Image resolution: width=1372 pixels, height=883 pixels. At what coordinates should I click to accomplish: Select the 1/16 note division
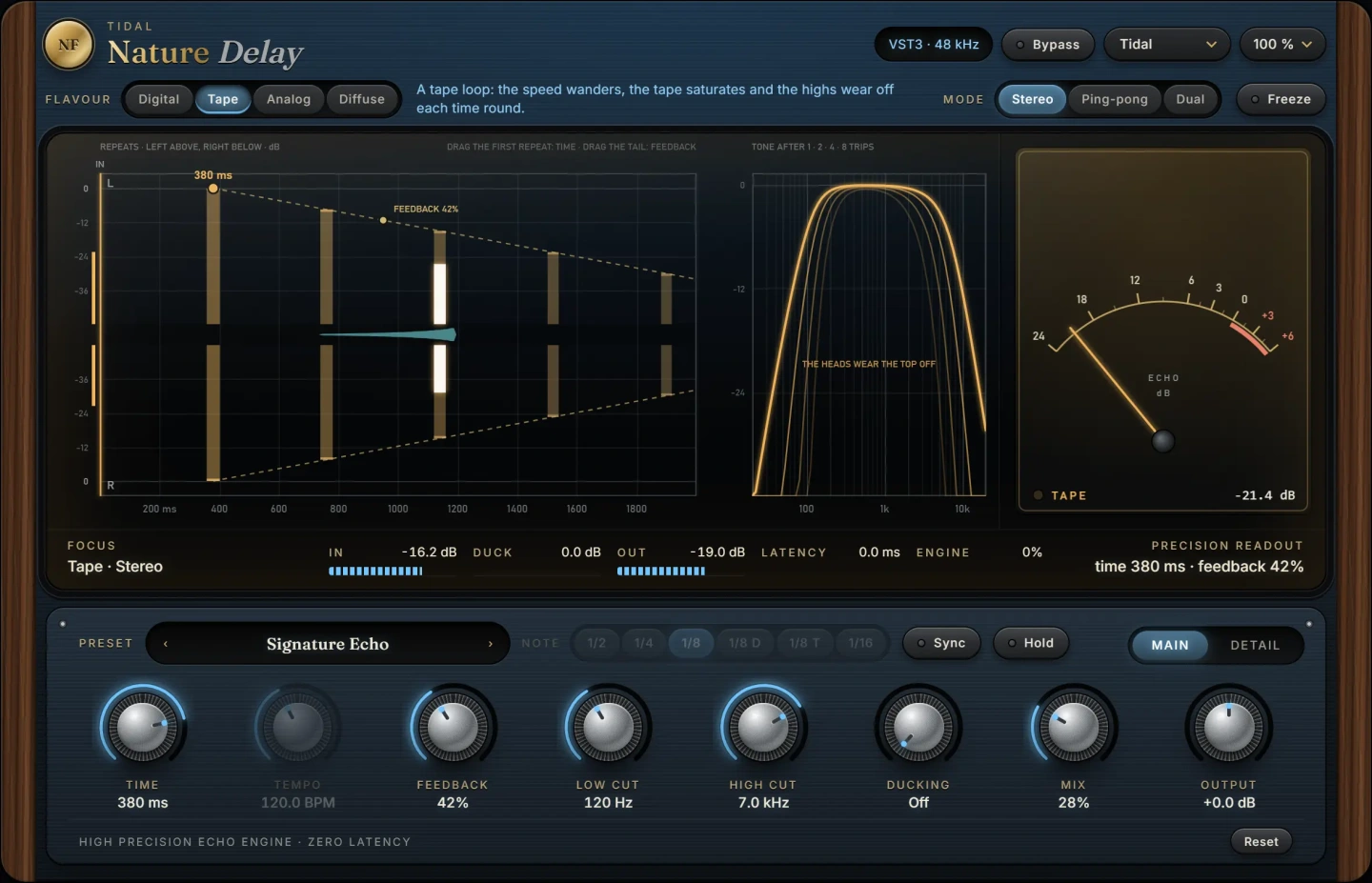(860, 643)
